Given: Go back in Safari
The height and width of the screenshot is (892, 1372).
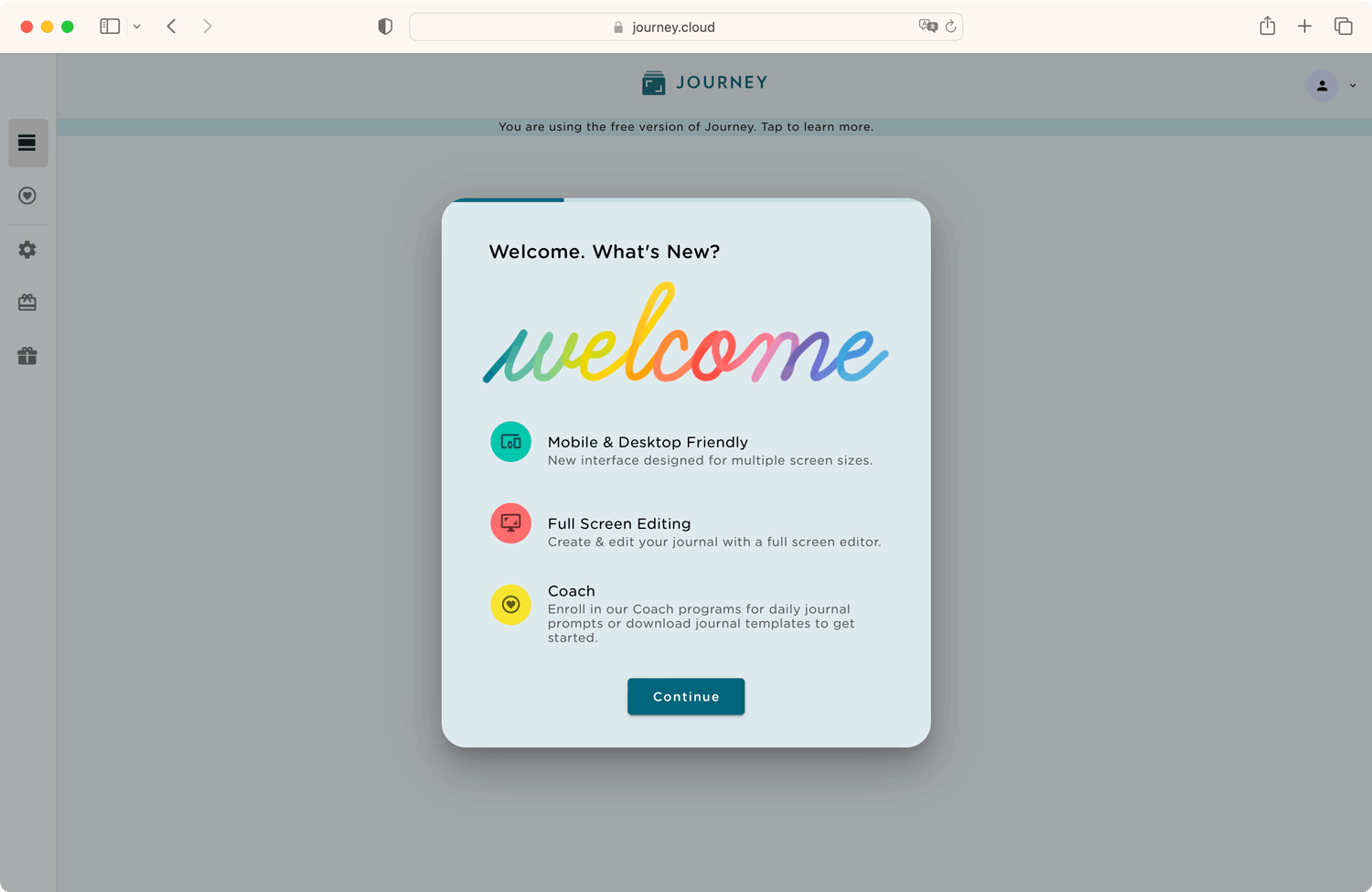Looking at the screenshot, I should click(171, 27).
